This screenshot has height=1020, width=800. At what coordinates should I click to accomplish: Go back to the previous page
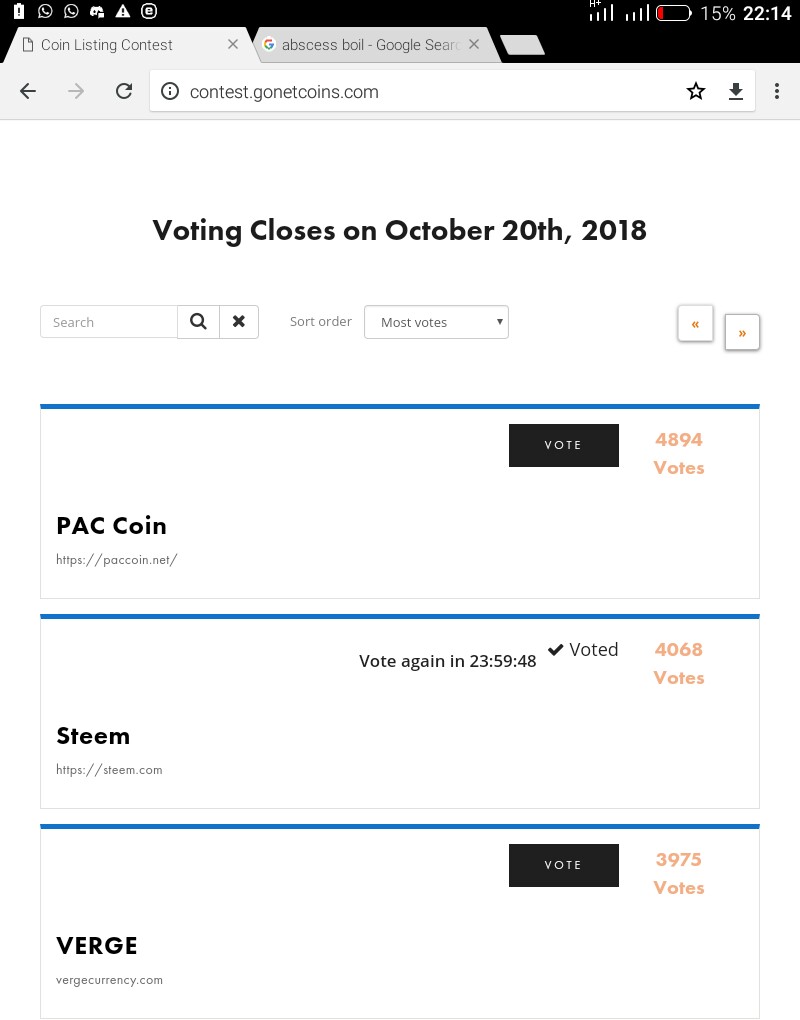click(x=28, y=92)
